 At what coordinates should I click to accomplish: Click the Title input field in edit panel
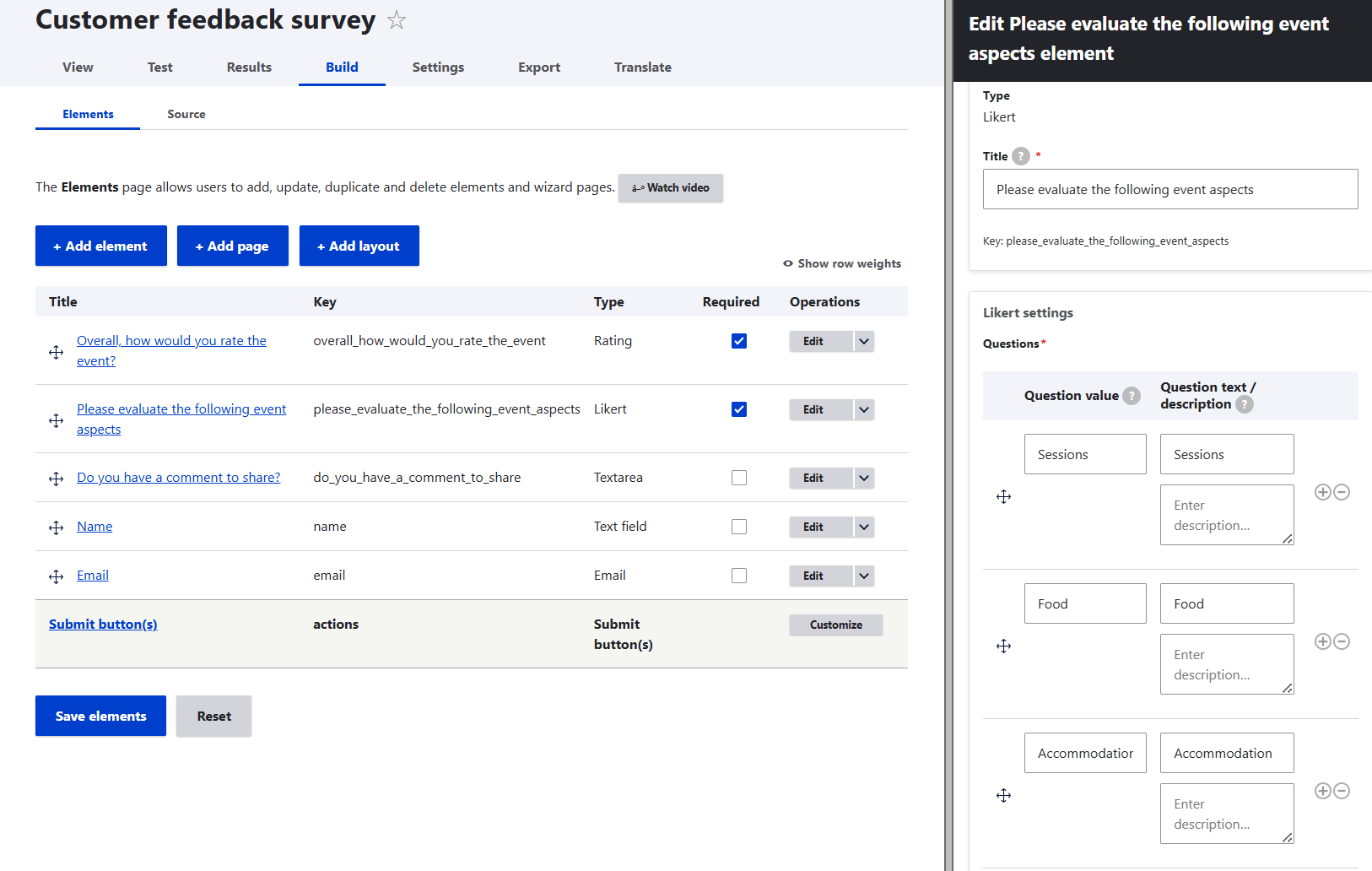click(1170, 189)
